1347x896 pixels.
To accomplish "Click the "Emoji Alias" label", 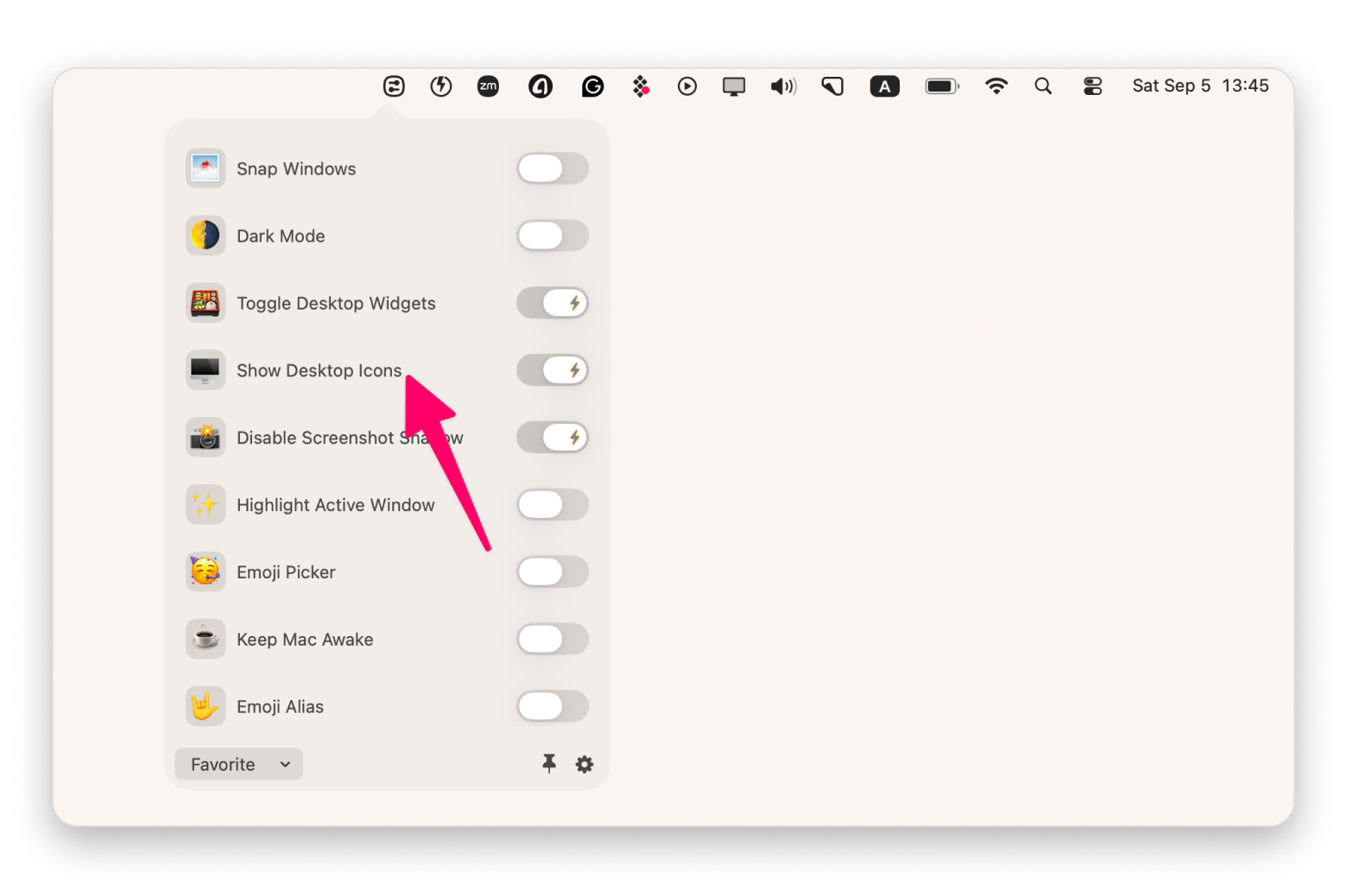I will 280,707.
